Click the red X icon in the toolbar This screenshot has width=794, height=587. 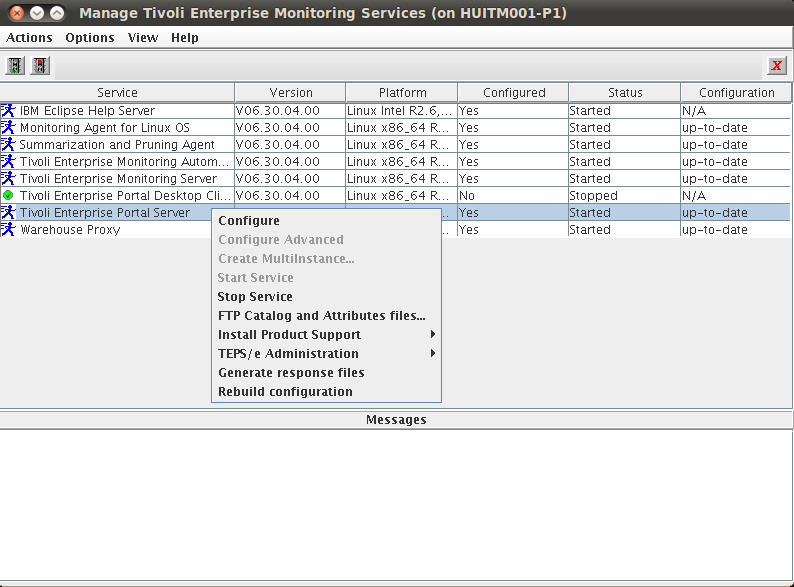coord(777,65)
